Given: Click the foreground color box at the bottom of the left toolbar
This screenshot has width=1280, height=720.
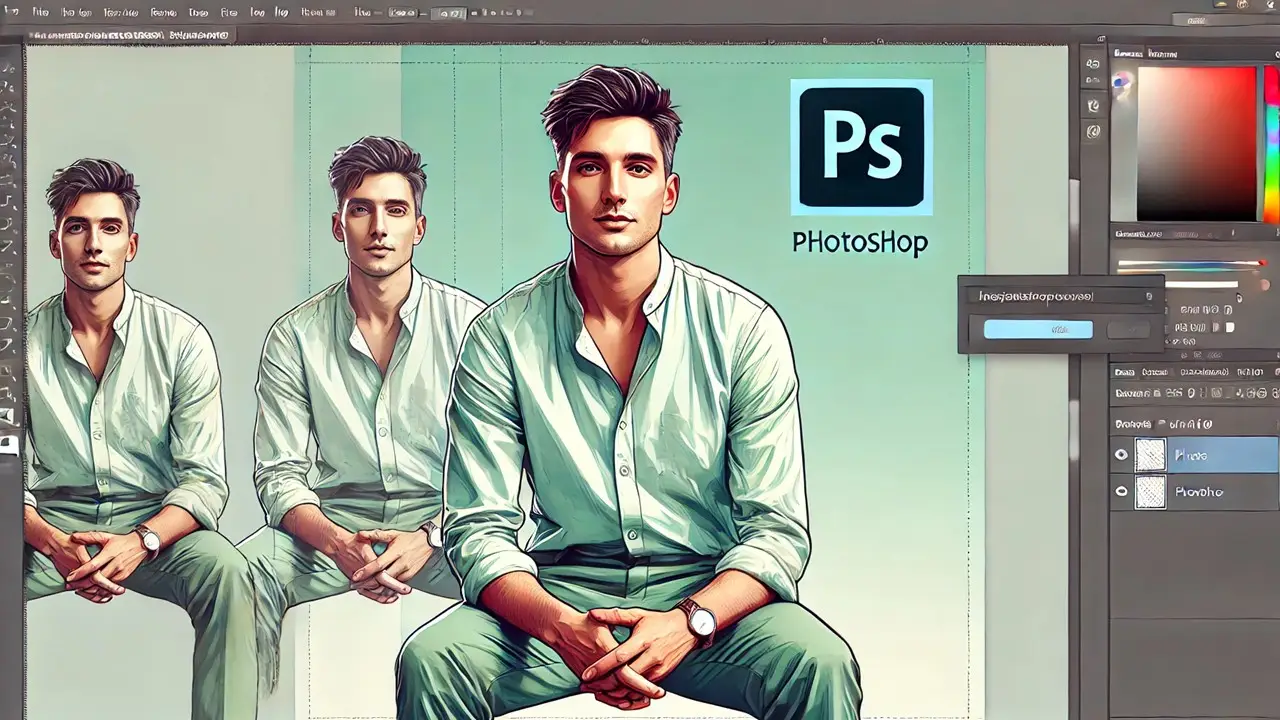Looking at the screenshot, I should click(9, 443).
